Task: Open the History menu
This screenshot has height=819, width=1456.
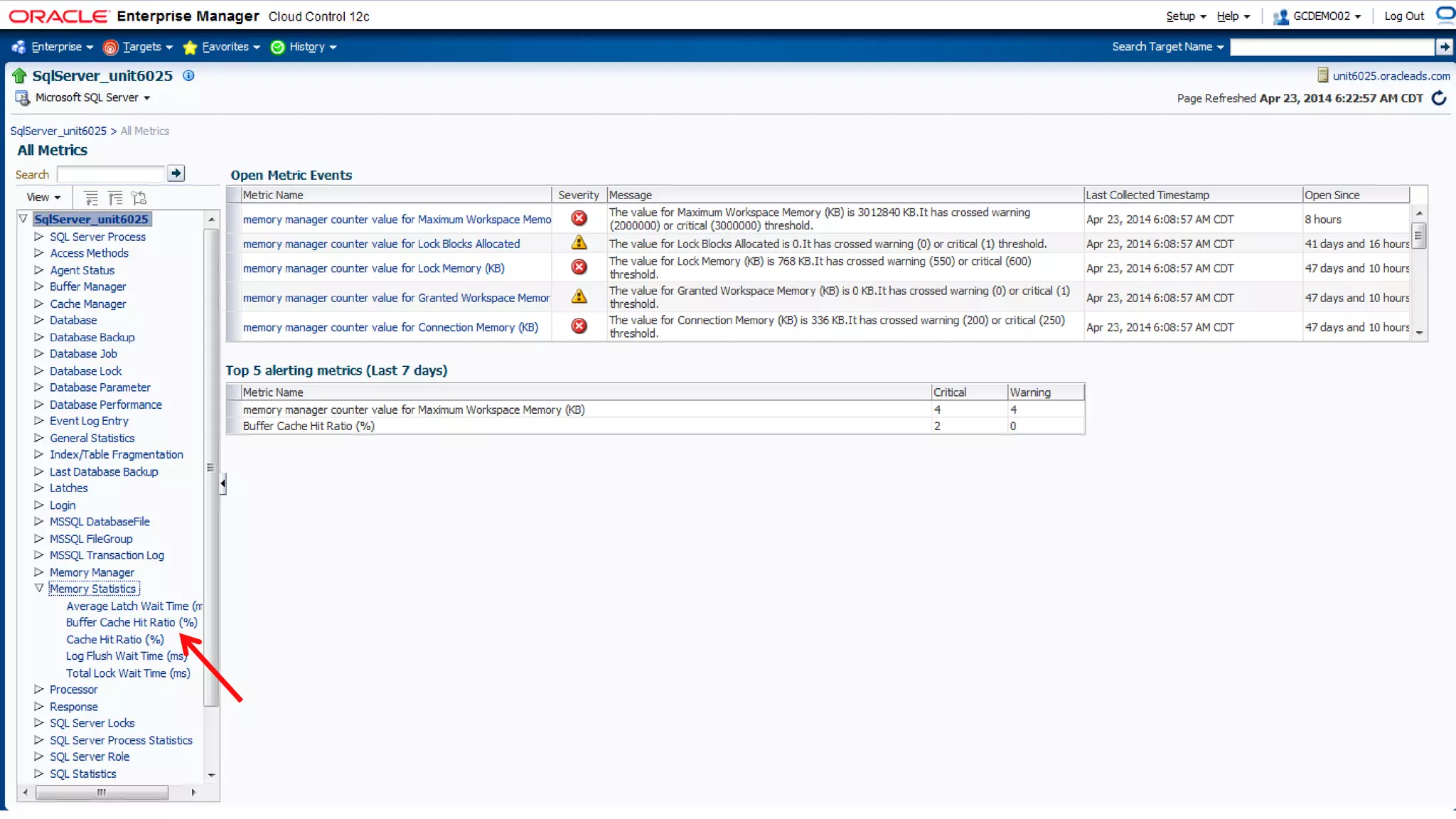Action: (313, 47)
